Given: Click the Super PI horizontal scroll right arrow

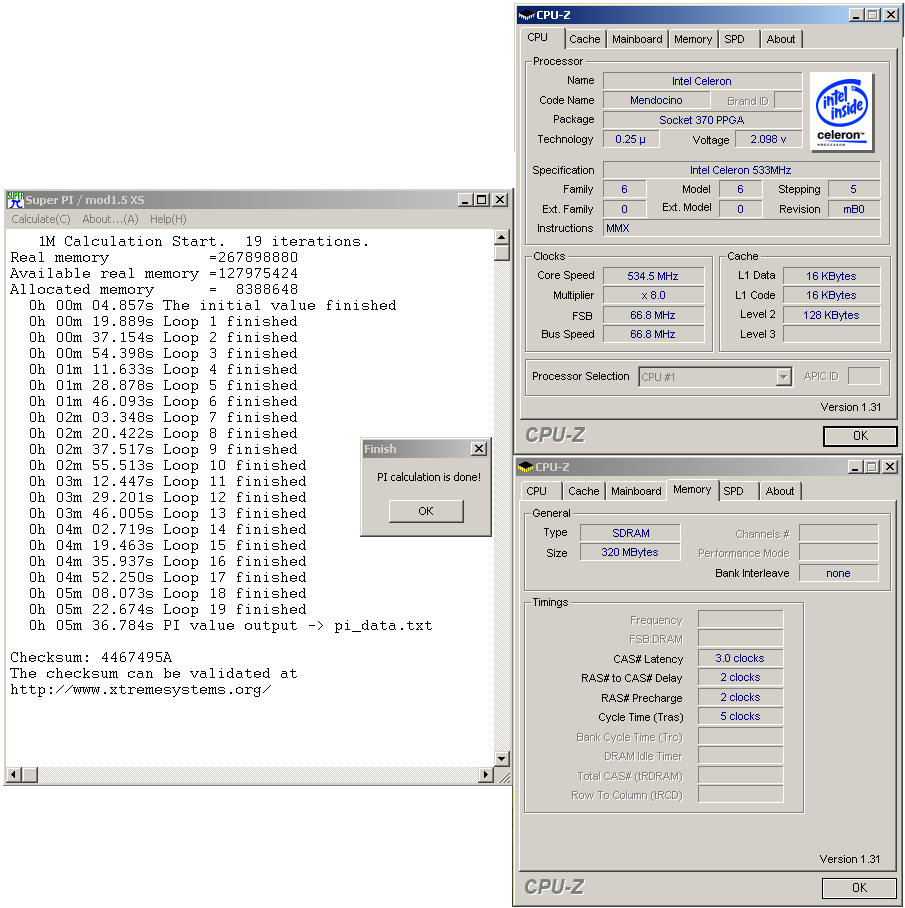Looking at the screenshot, I should pos(486,774).
